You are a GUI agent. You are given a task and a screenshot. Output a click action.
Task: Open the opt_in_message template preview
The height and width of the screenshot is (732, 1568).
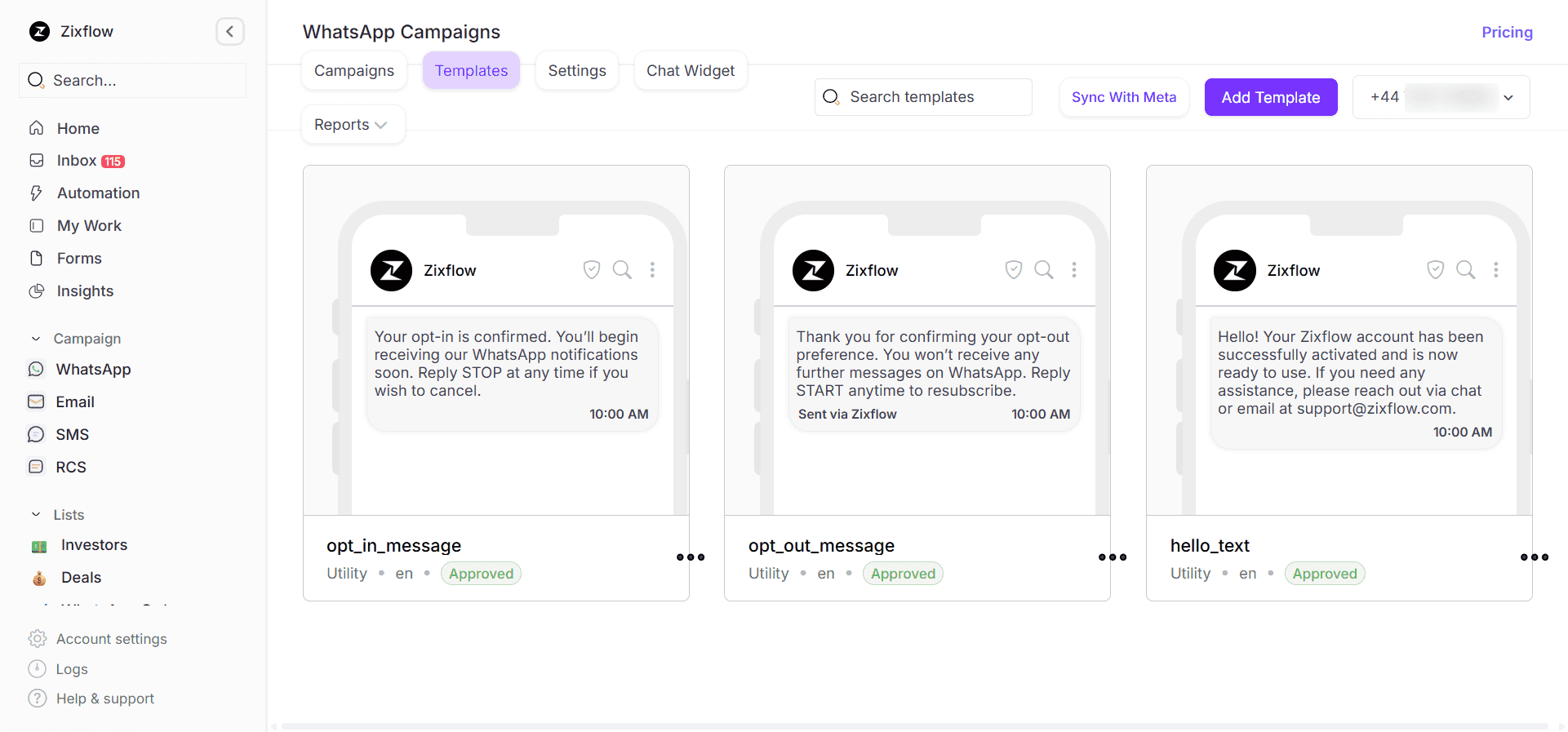(x=496, y=340)
